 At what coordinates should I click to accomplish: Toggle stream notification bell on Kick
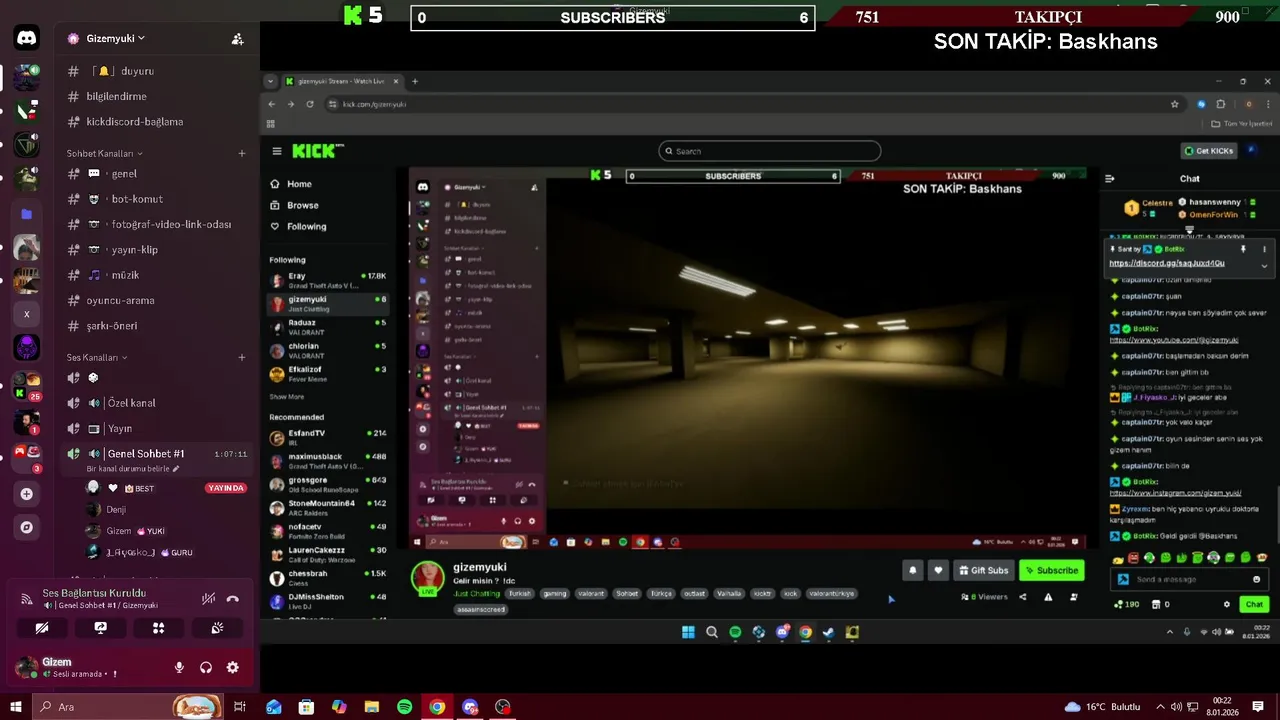click(x=912, y=570)
